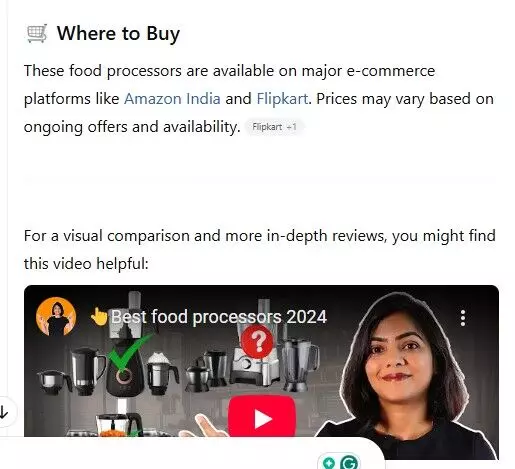515x469 pixels.
Task: Click the red question mark badge in thumbnail
Action: [x=257, y=341]
